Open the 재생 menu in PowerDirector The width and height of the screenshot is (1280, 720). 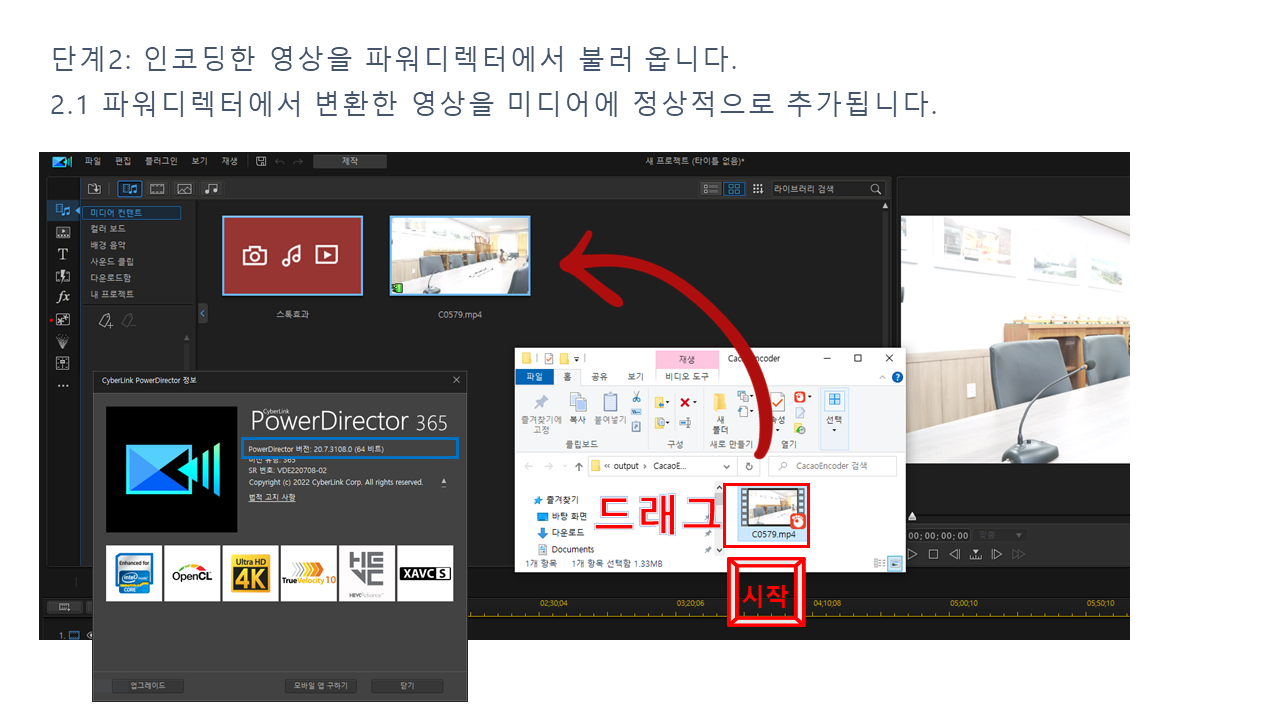(230, 161)
